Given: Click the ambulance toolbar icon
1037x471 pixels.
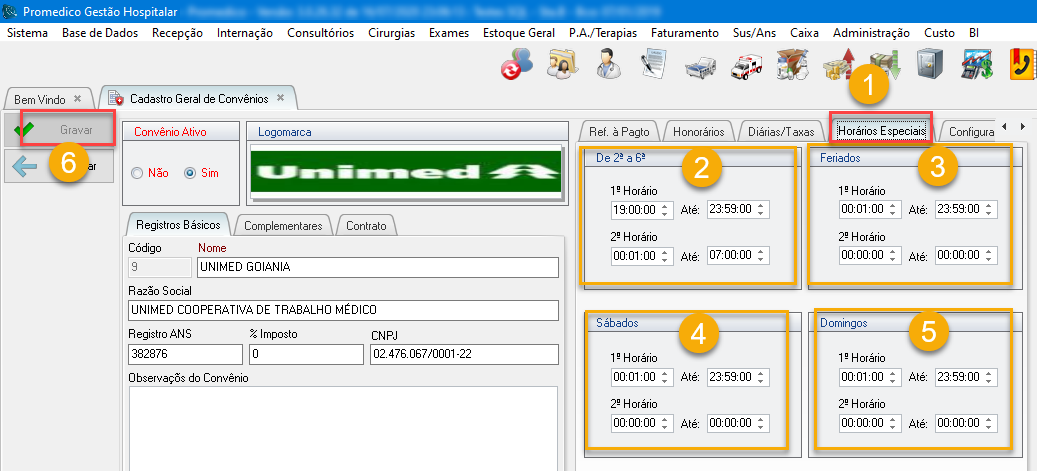Looking at the screenshot, I should click(747, 66).
